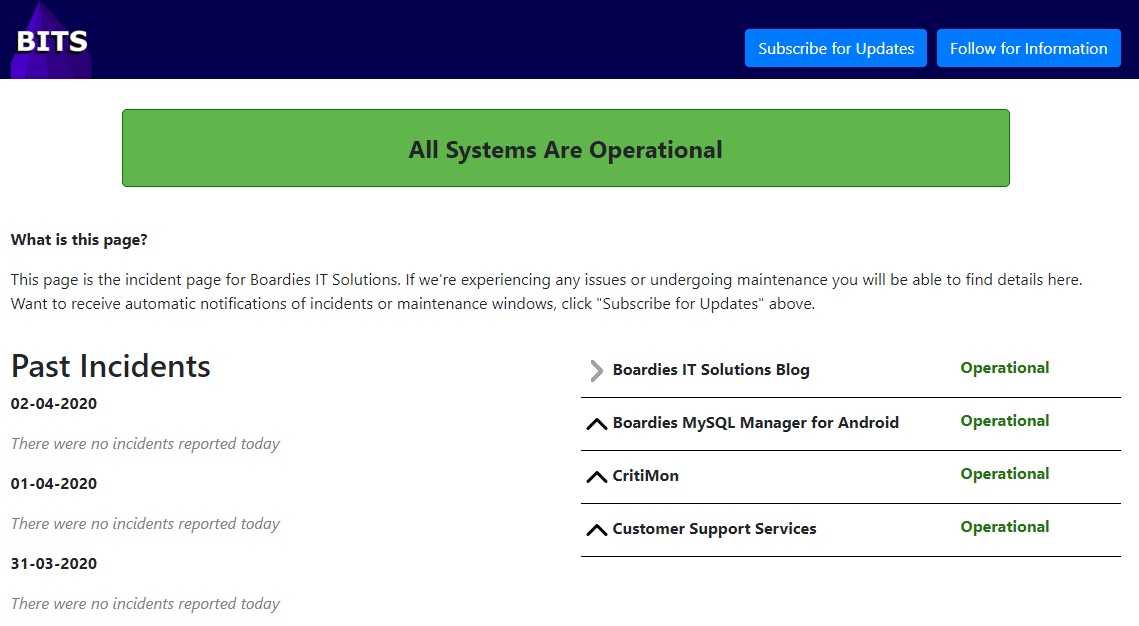This screenshot has width=1139, height=626.
Task: Open the Customer Support Services name
Action: [714, 529]
